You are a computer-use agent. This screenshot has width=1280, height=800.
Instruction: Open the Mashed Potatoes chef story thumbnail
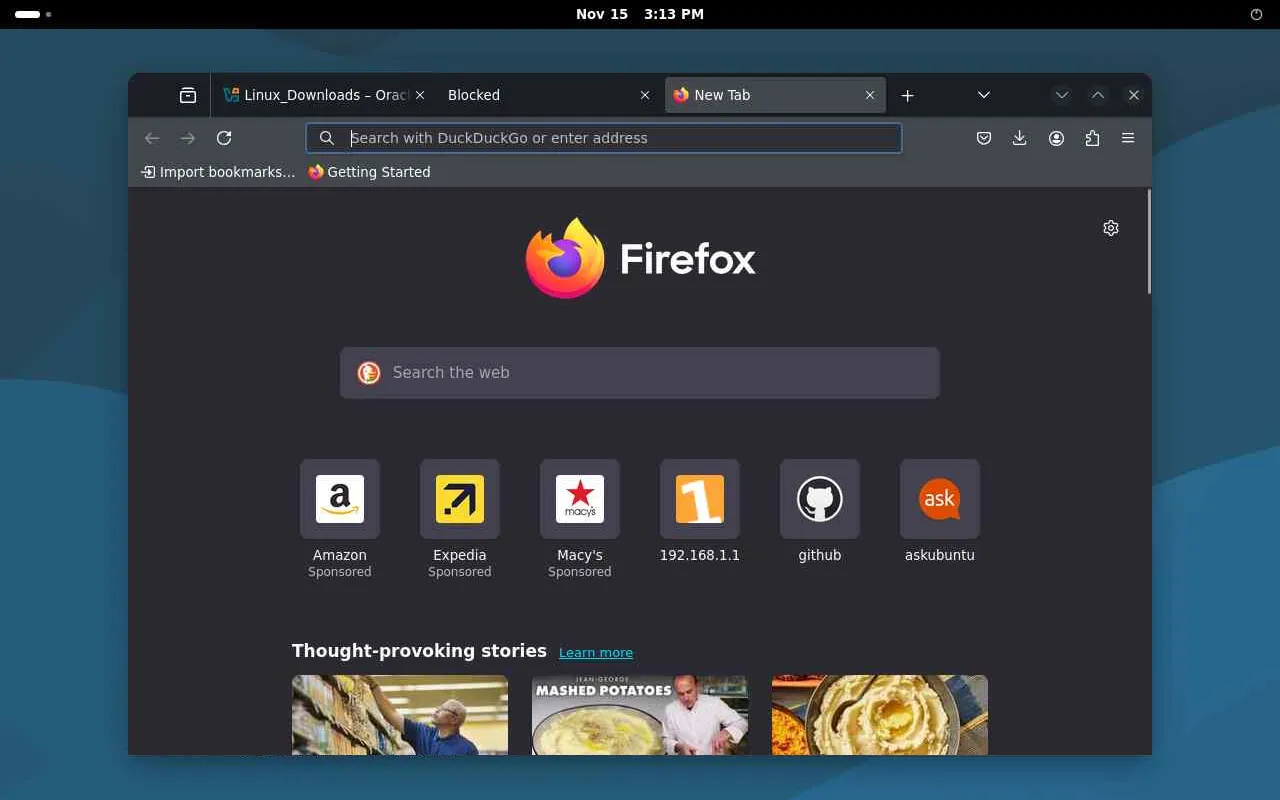pyautogui.click(x=640, y=715)
